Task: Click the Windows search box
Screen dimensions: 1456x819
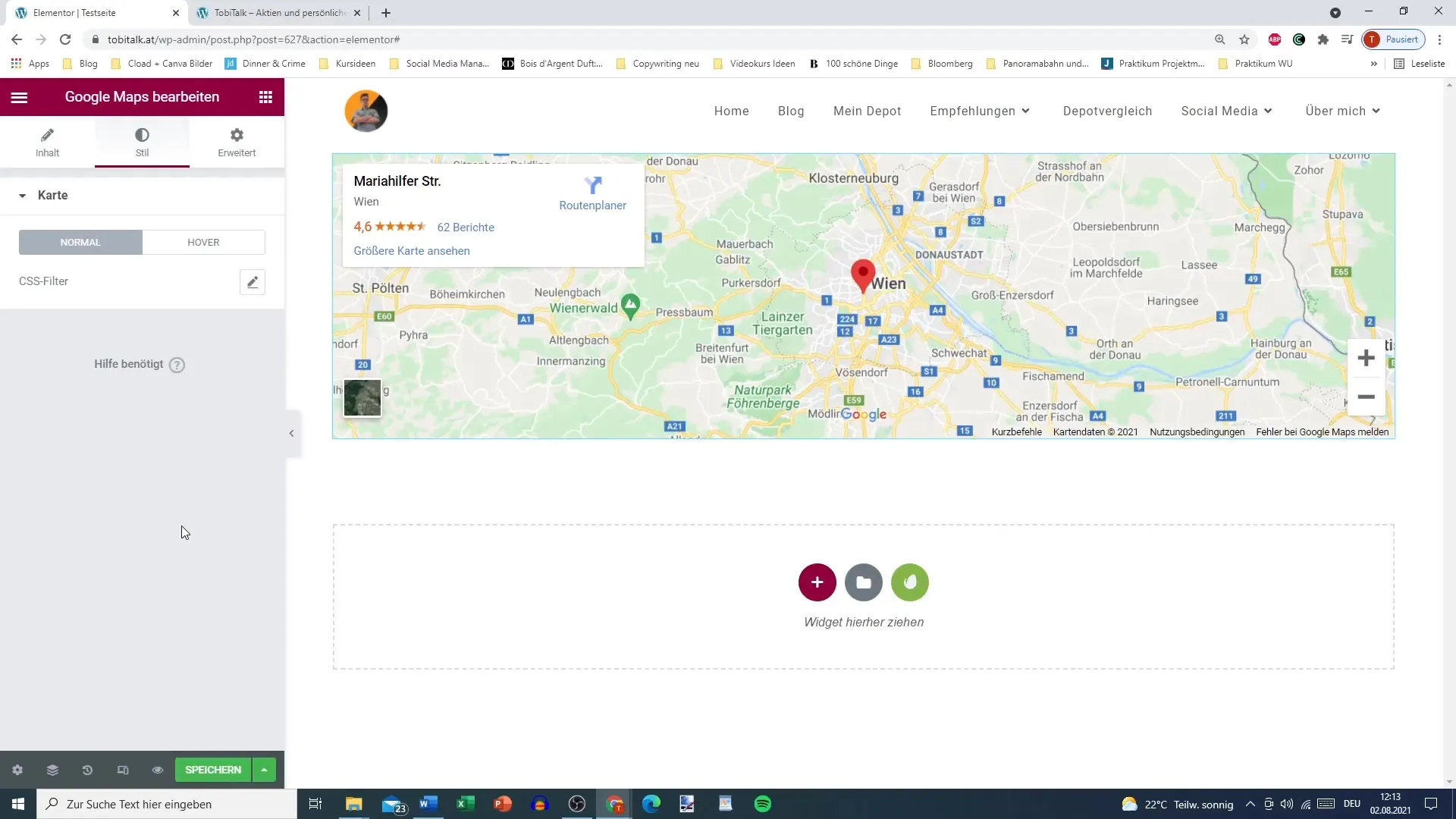Action: pos(167,804)
